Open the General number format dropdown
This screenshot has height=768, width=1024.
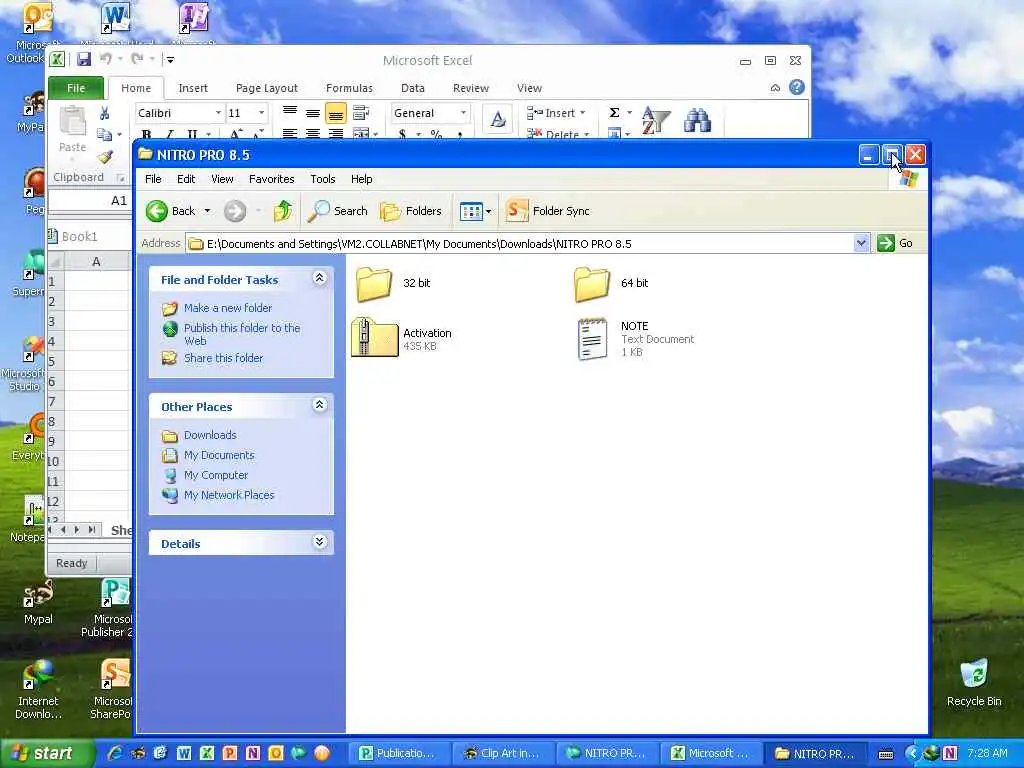[463, 113]
